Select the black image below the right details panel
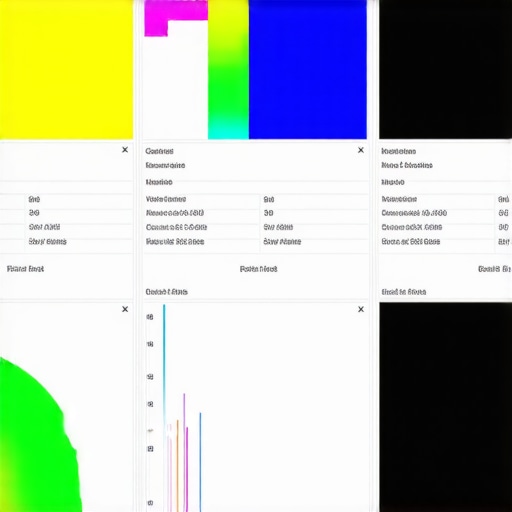 point(445,407)
